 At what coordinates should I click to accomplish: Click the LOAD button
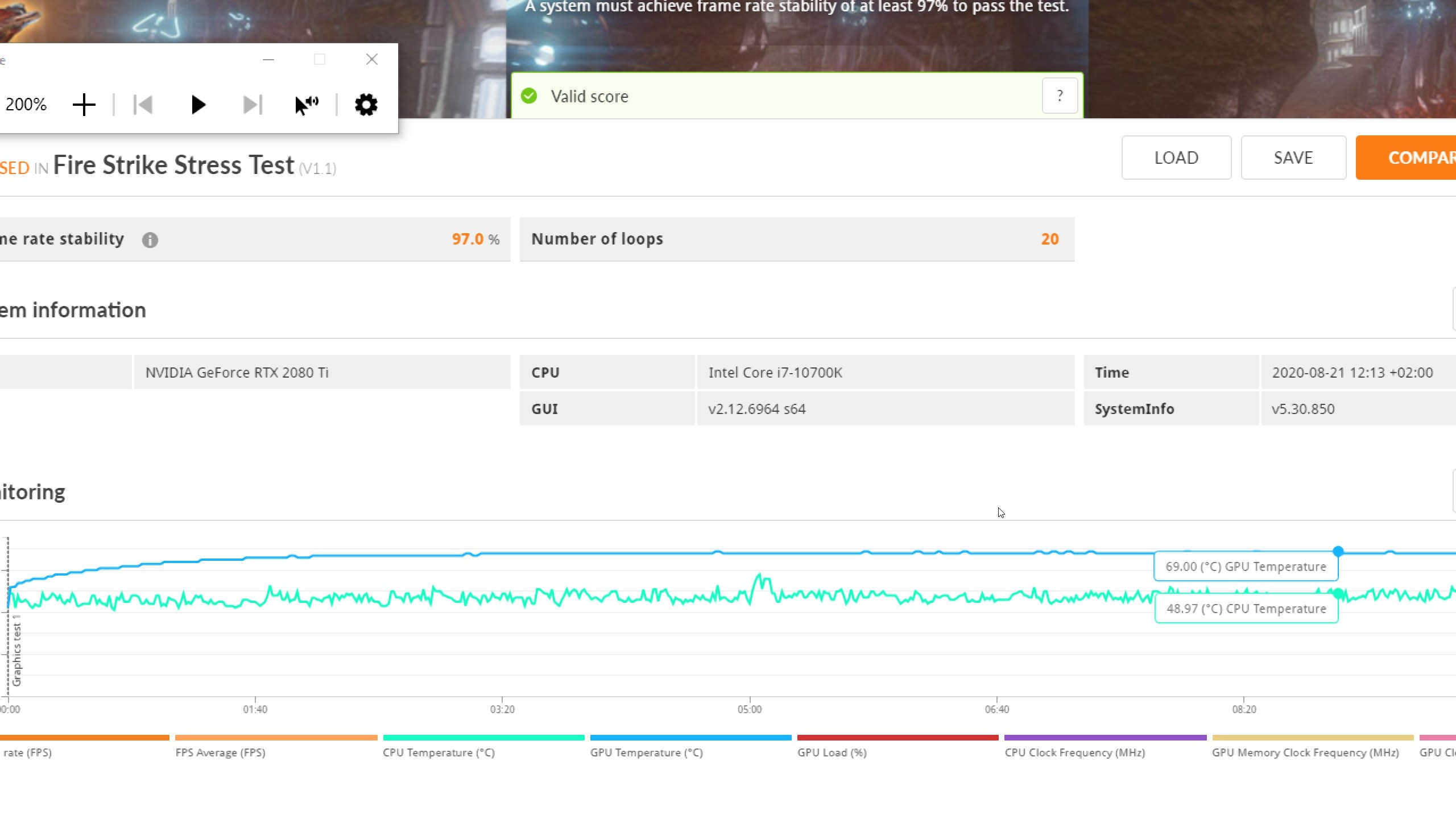[x=1176, y=158]
